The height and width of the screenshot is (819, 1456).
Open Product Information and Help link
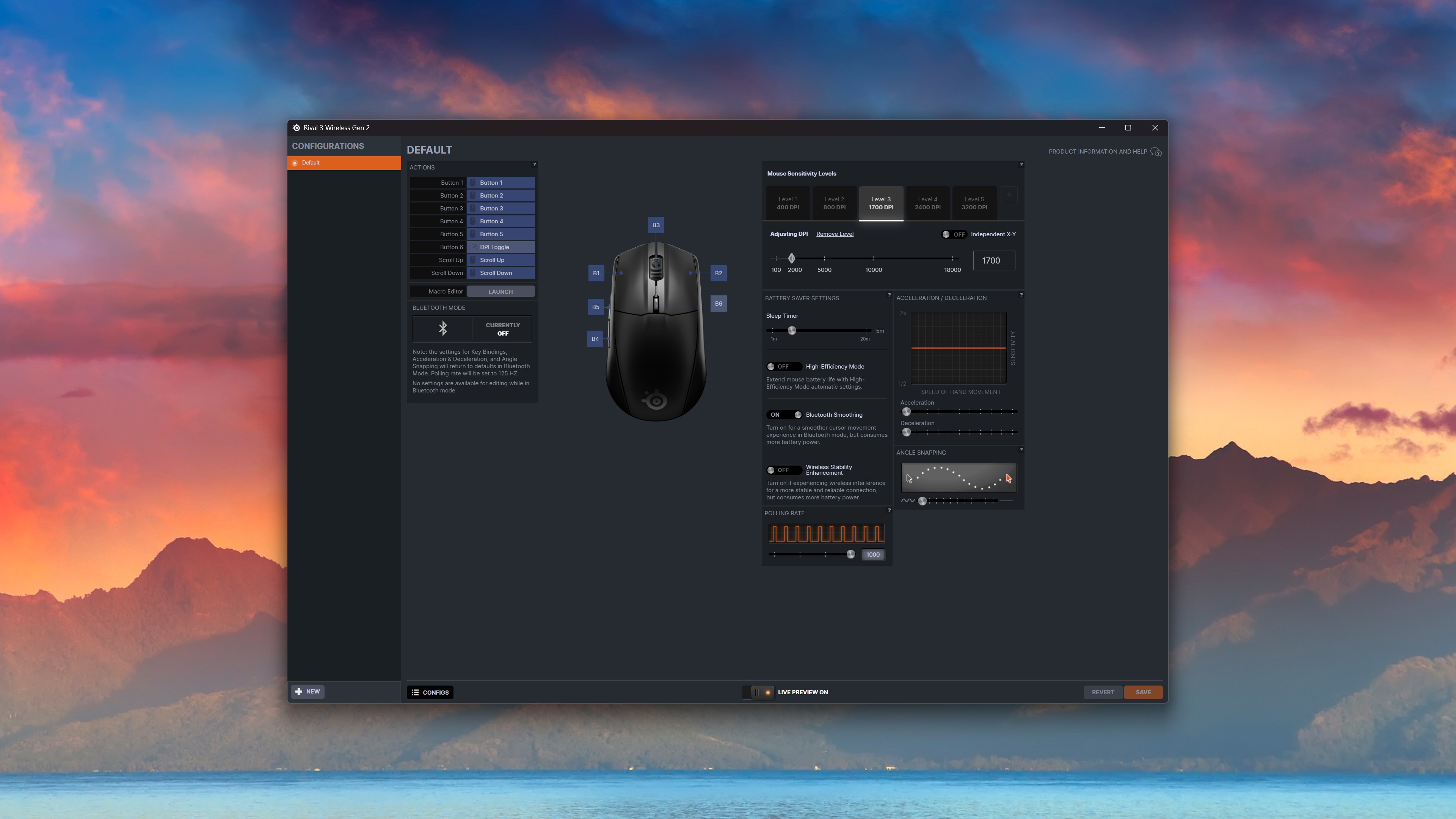click(1097, 152)
